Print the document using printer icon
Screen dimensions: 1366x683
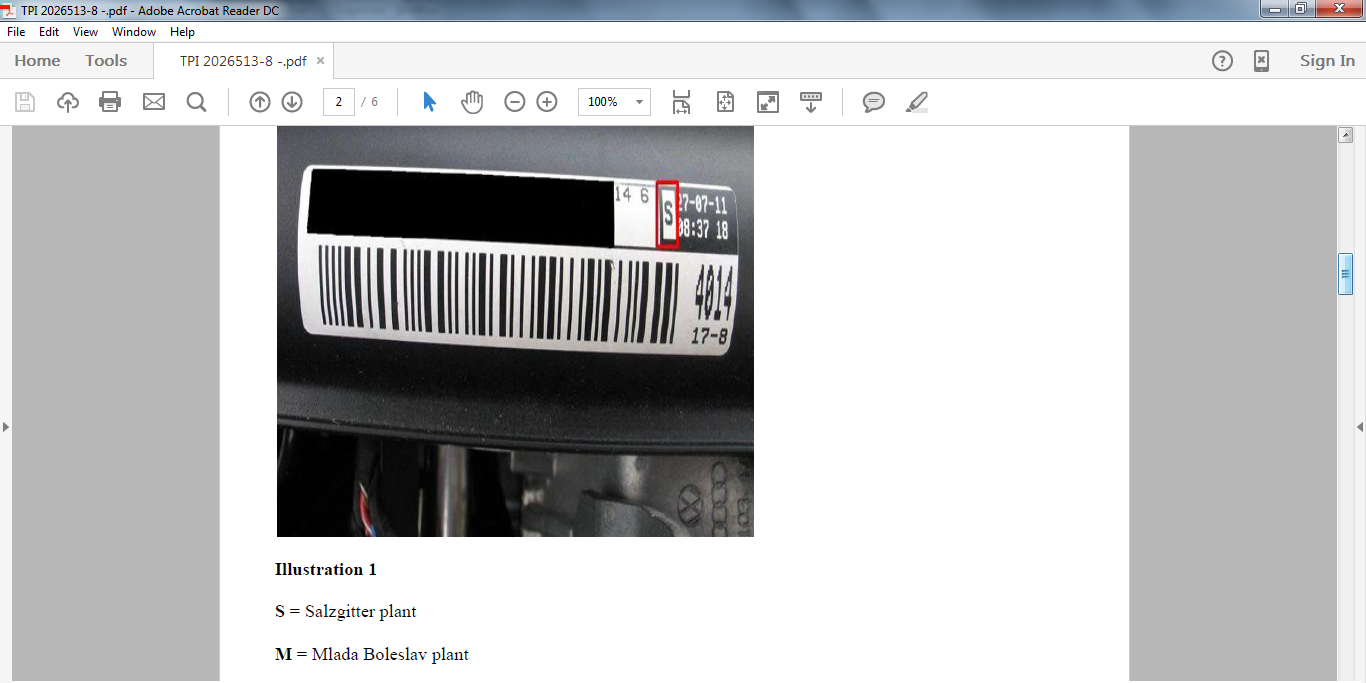[x=110, y=102]
